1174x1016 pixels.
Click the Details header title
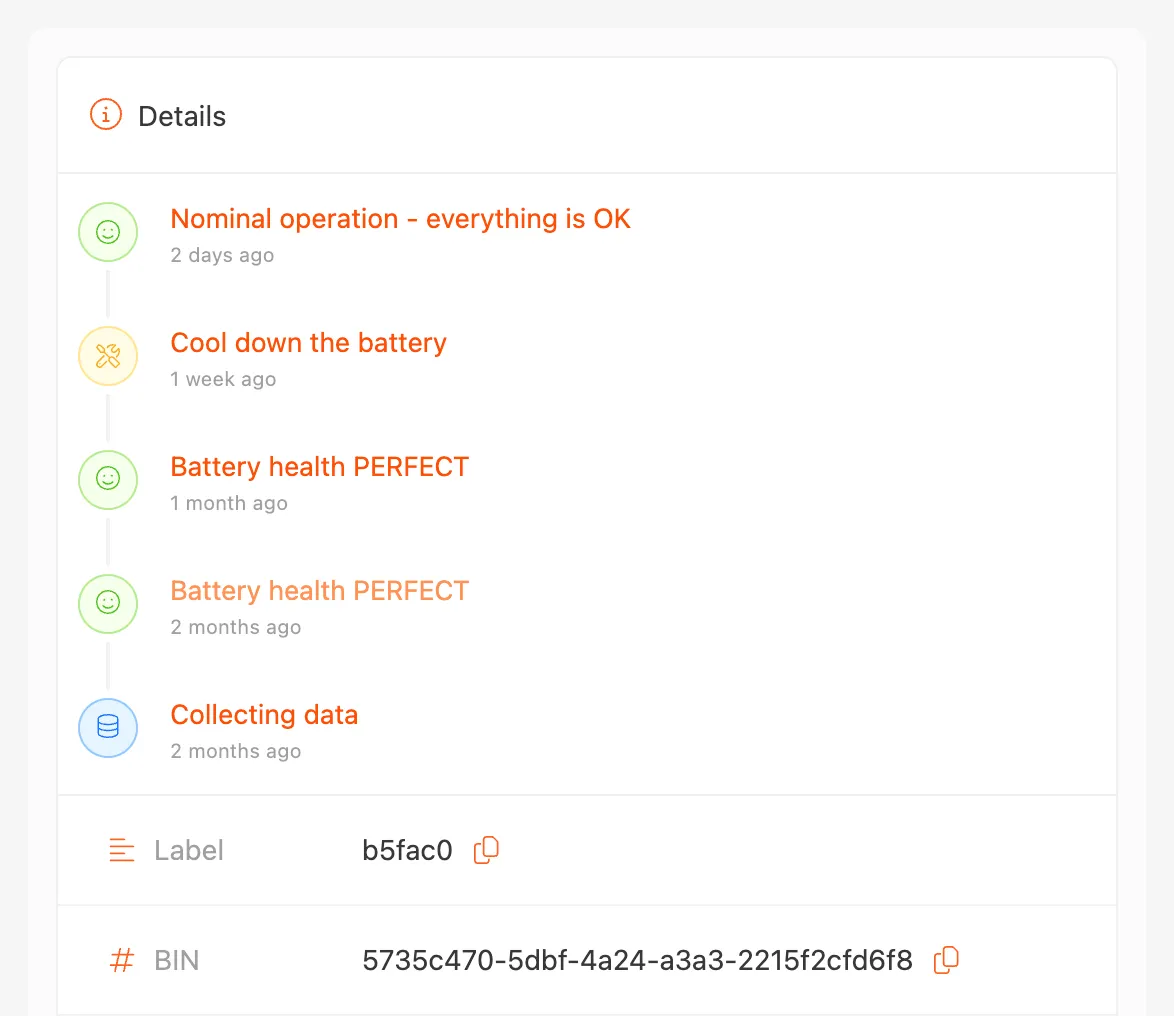click(x=182, y=116)
